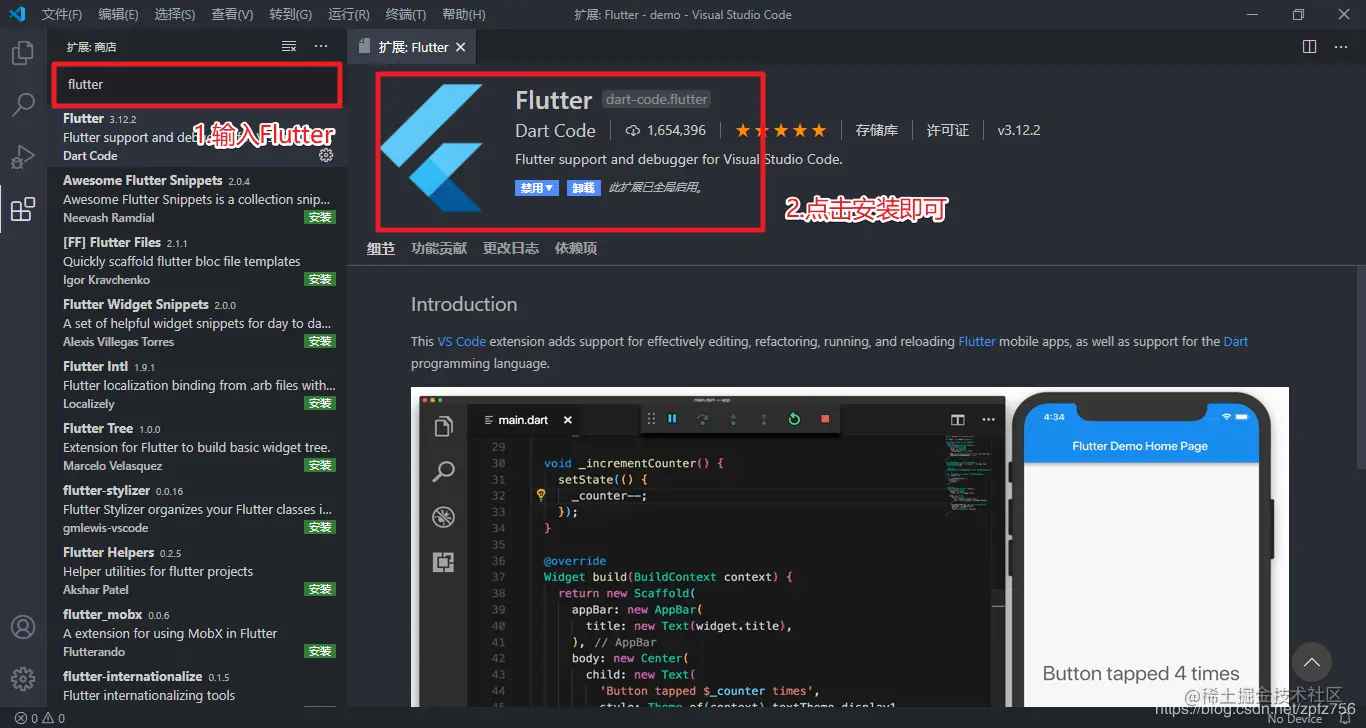Click the Dart Code publisher link

[x=555, y=130]
